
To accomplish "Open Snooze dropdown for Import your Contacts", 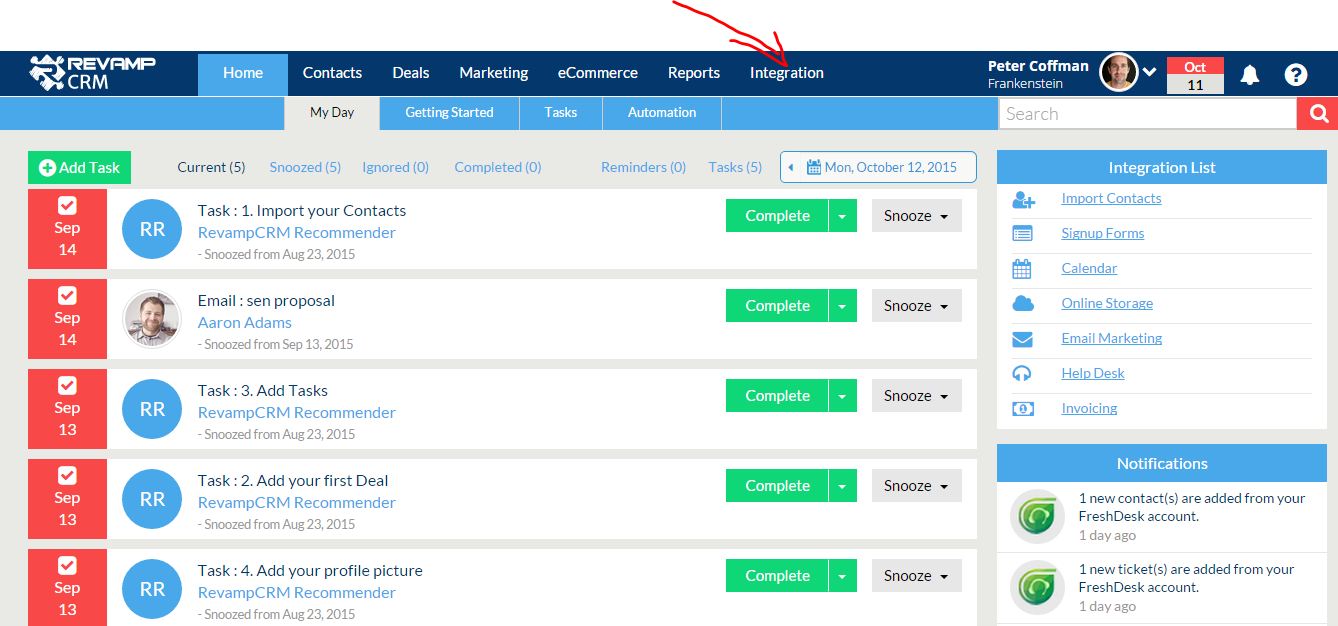I will click(x=917, y=215).
